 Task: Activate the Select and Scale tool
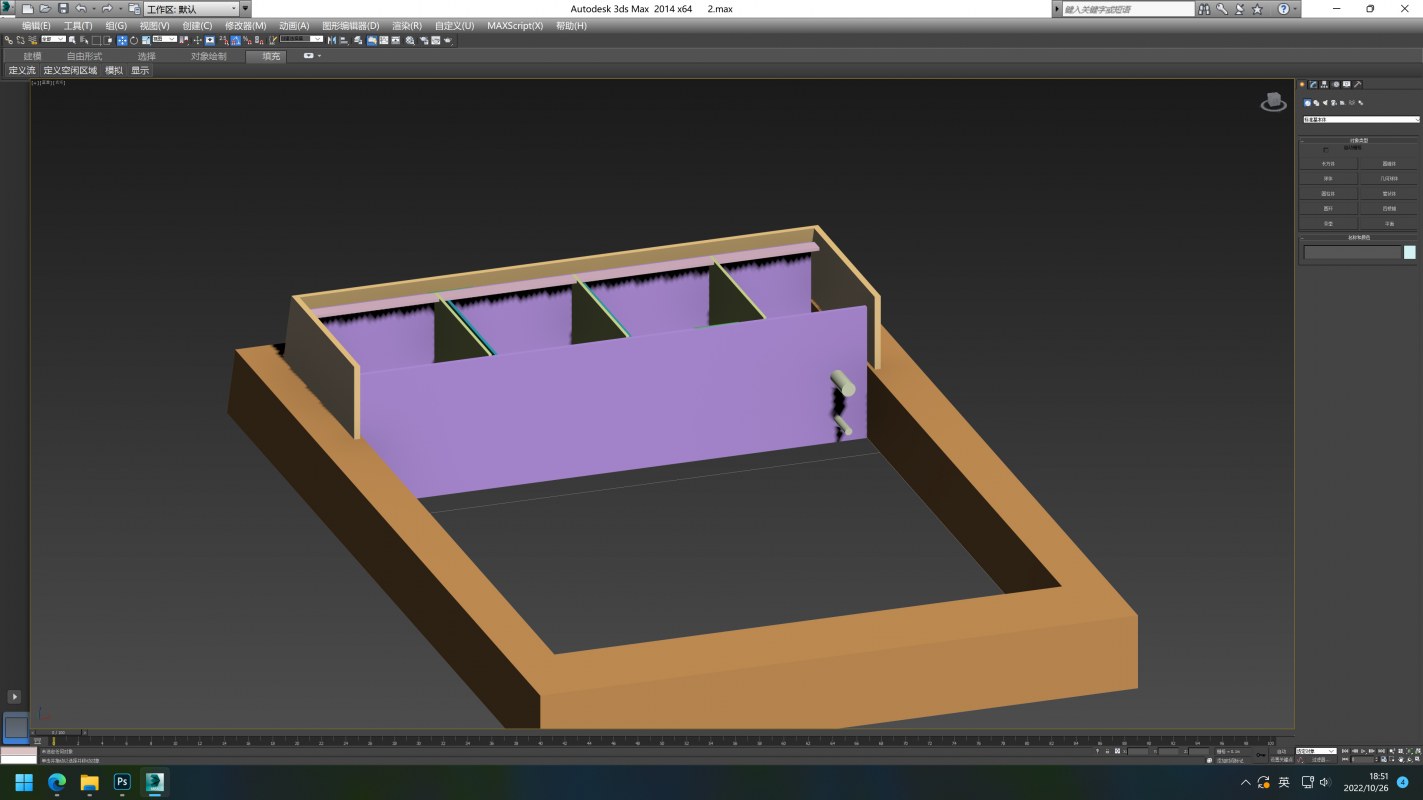click(x=146, y=40)
